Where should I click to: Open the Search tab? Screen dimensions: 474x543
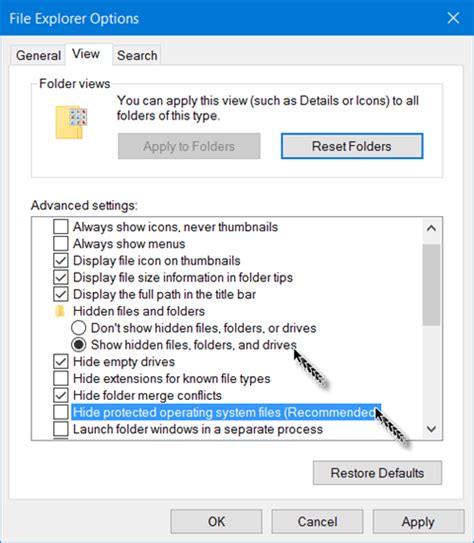[x=137, y=55]
